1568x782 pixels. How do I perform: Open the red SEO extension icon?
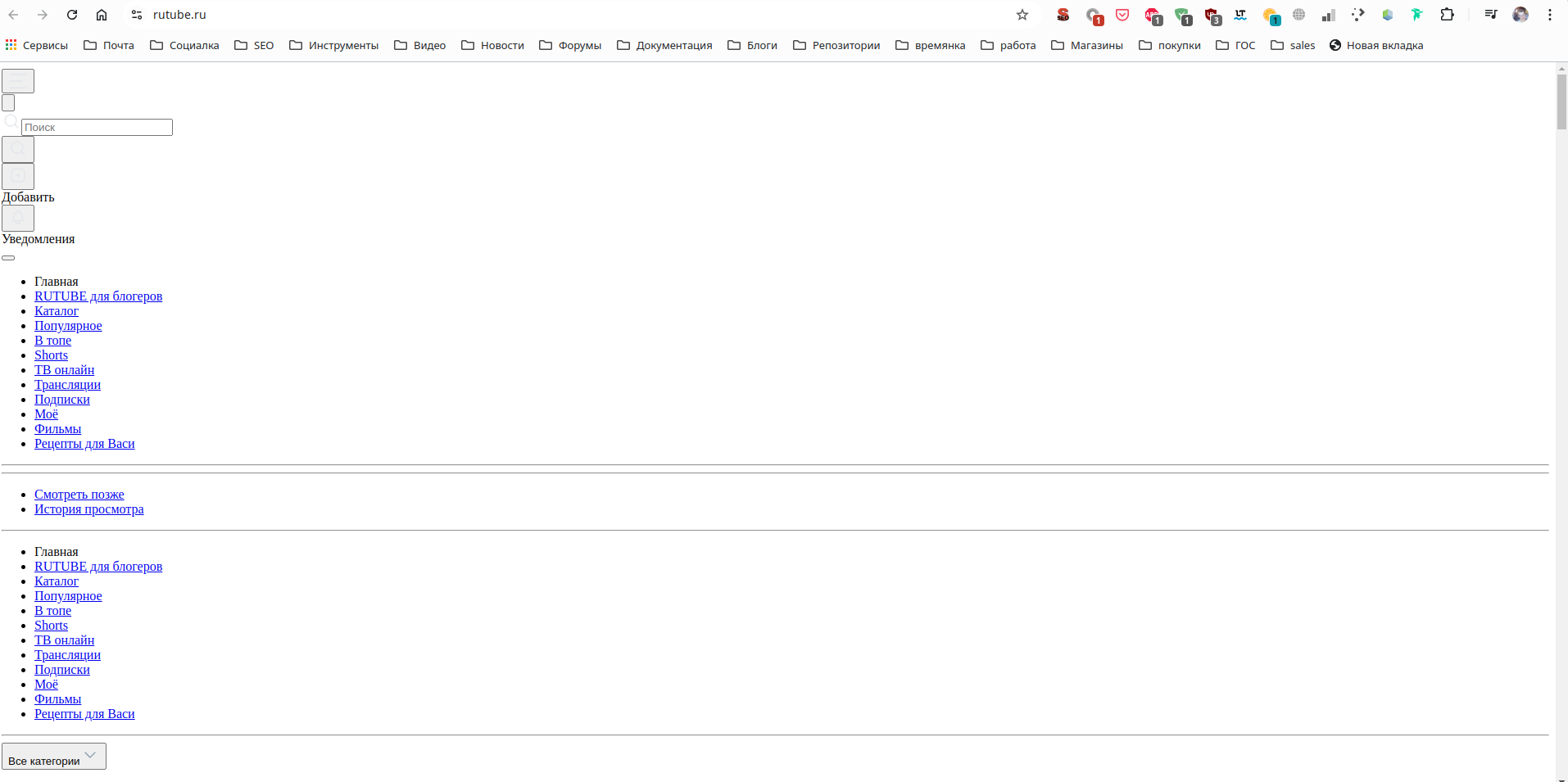1063,15
